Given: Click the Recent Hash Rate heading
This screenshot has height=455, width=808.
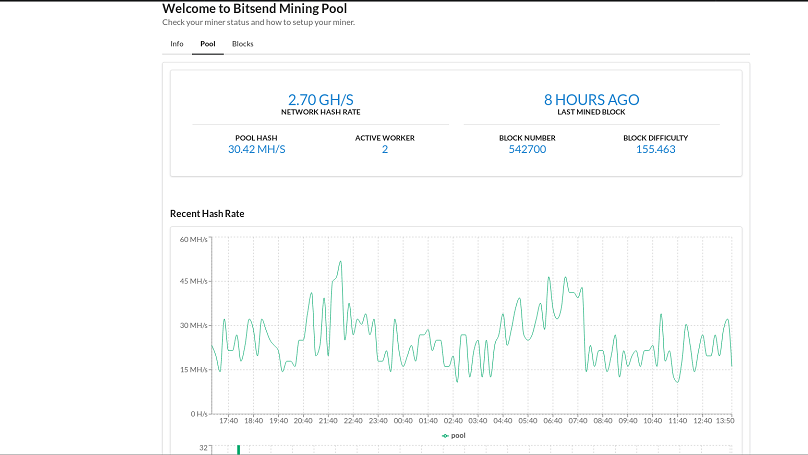Looking at the screenshot, I should [207, 214].
